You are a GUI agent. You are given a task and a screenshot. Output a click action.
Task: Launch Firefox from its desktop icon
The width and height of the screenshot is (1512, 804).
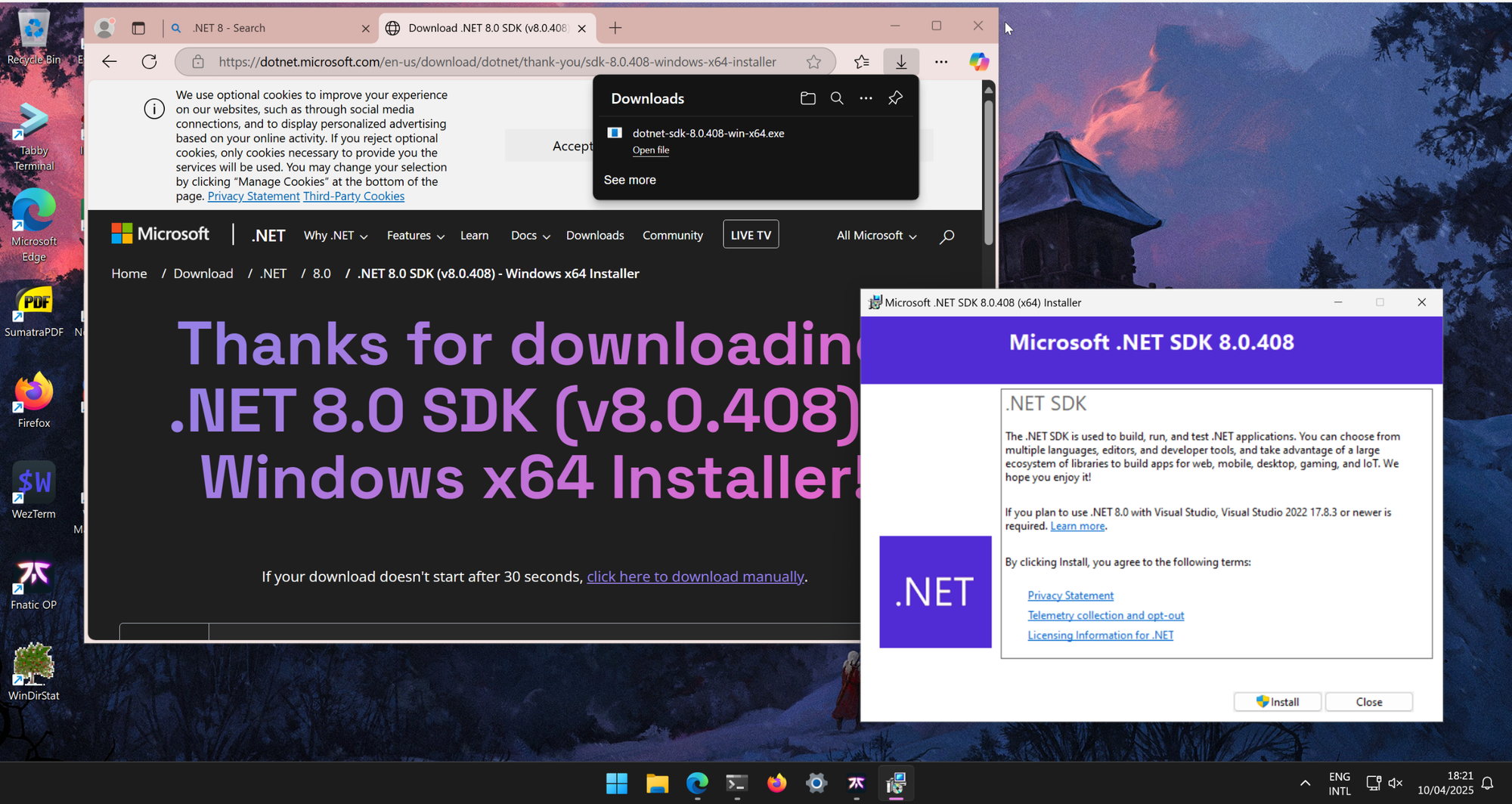point(33,400)
